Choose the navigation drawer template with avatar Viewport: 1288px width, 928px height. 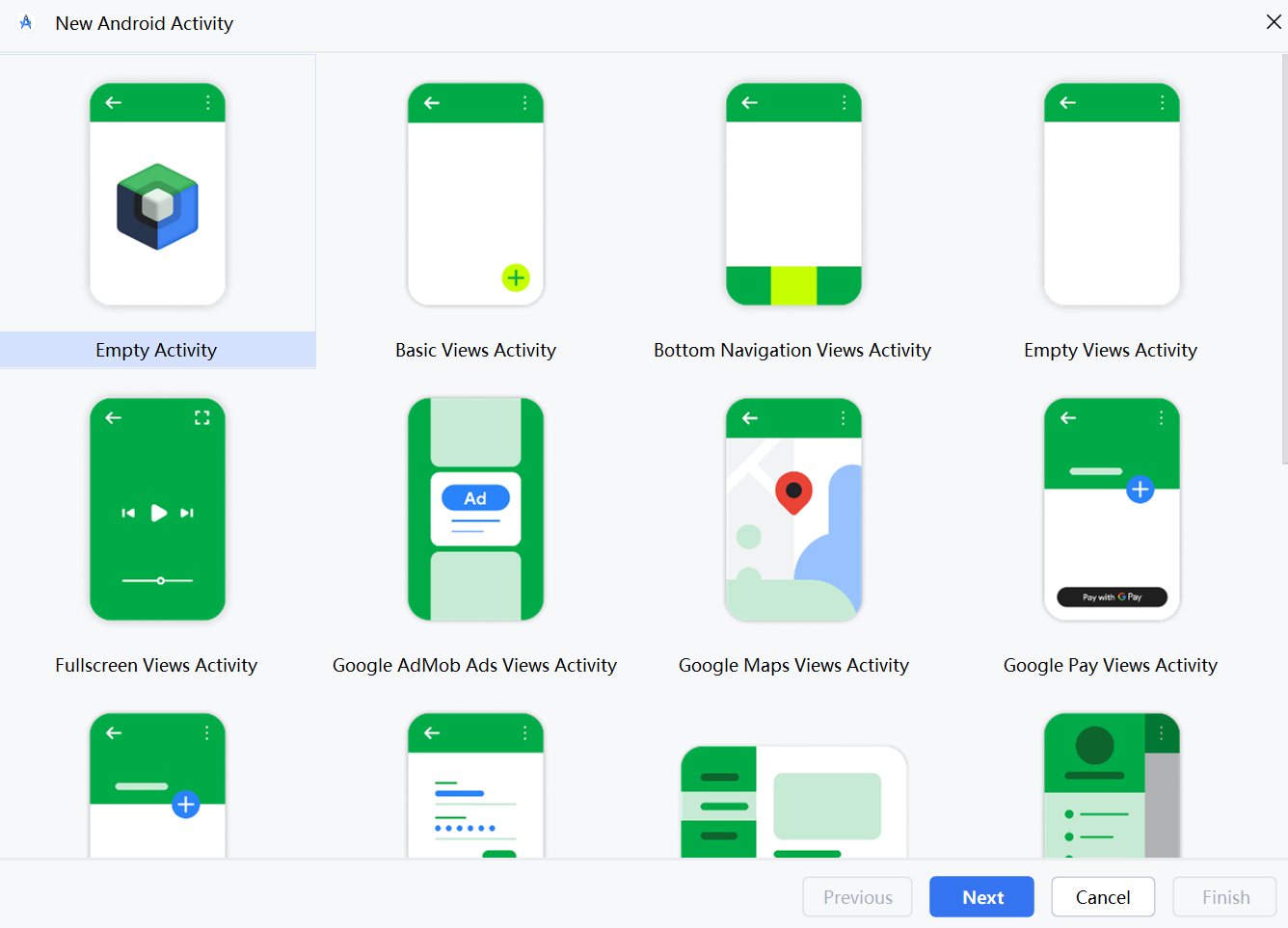(x=1112, y=785)
